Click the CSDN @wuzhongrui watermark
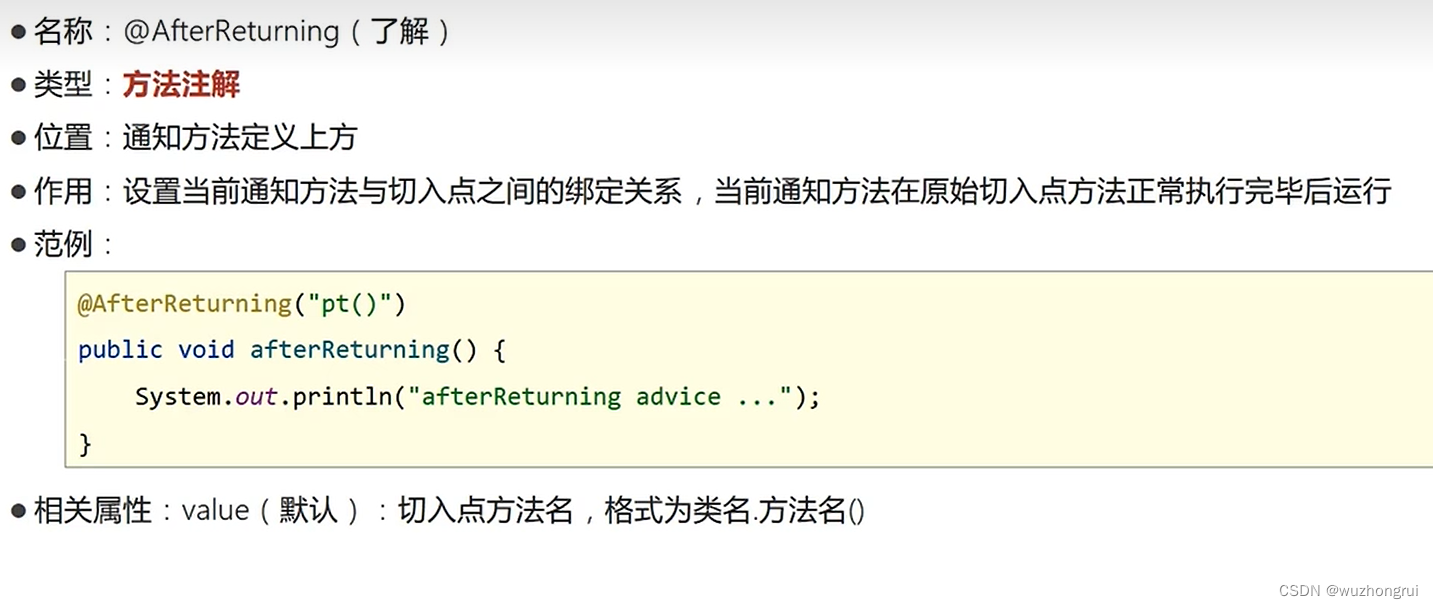Viewport: 1433px width, 609px height. coord(1349,591)
